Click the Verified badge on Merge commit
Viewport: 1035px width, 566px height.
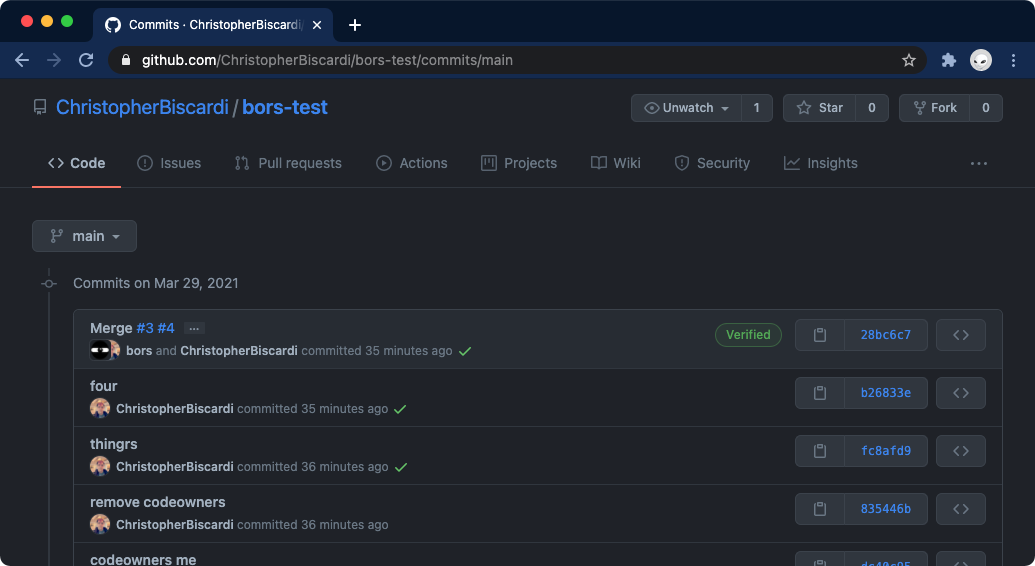[749, 335]
